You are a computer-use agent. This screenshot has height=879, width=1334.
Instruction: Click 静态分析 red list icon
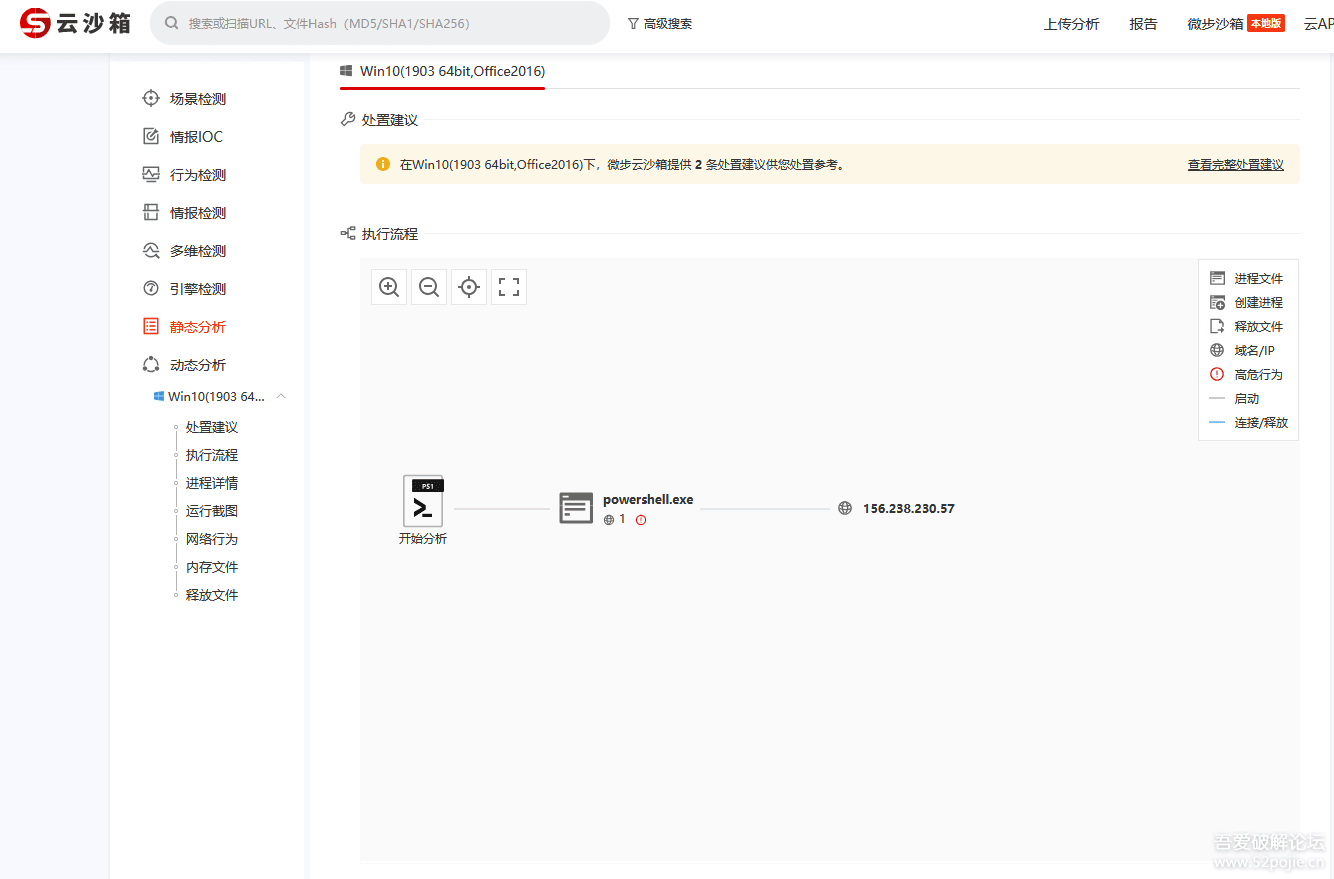pyautogui.click(x=151, y=326)
